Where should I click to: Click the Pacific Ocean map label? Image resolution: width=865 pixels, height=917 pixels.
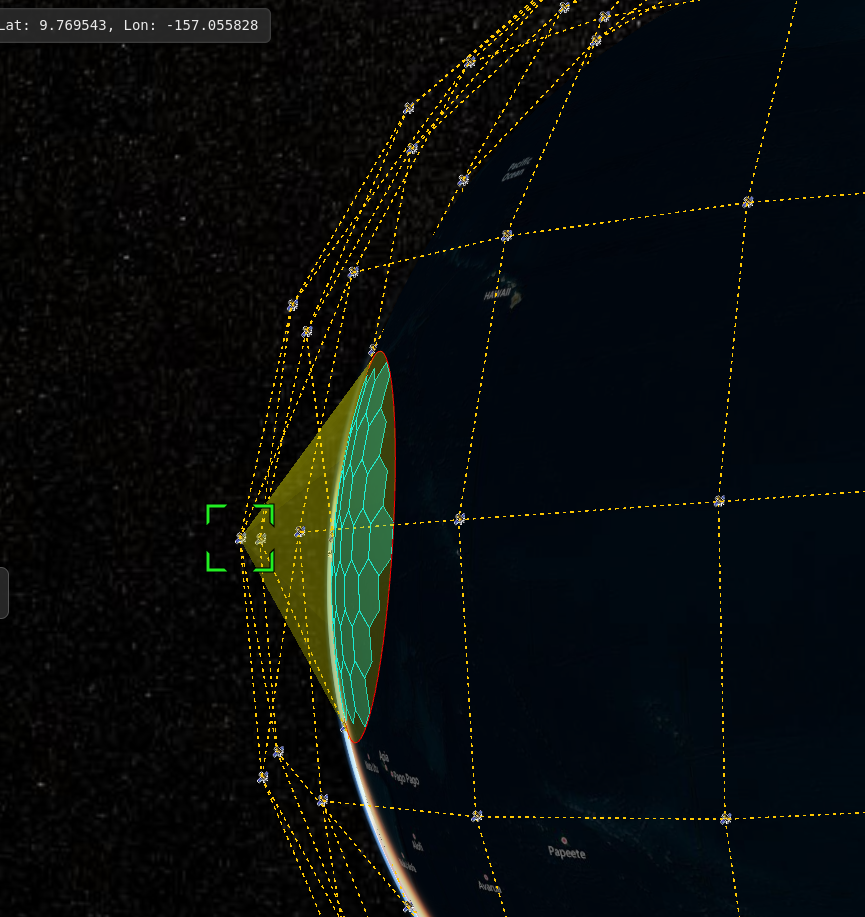point(516,170)
